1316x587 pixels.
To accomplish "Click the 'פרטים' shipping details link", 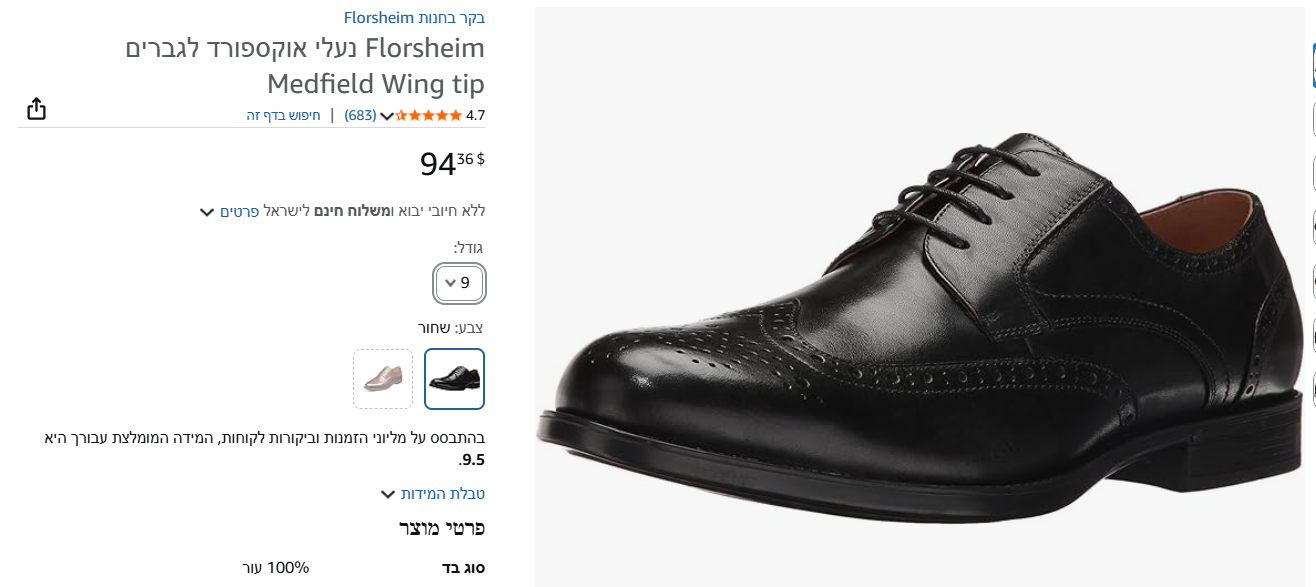I will coord(240,211).
